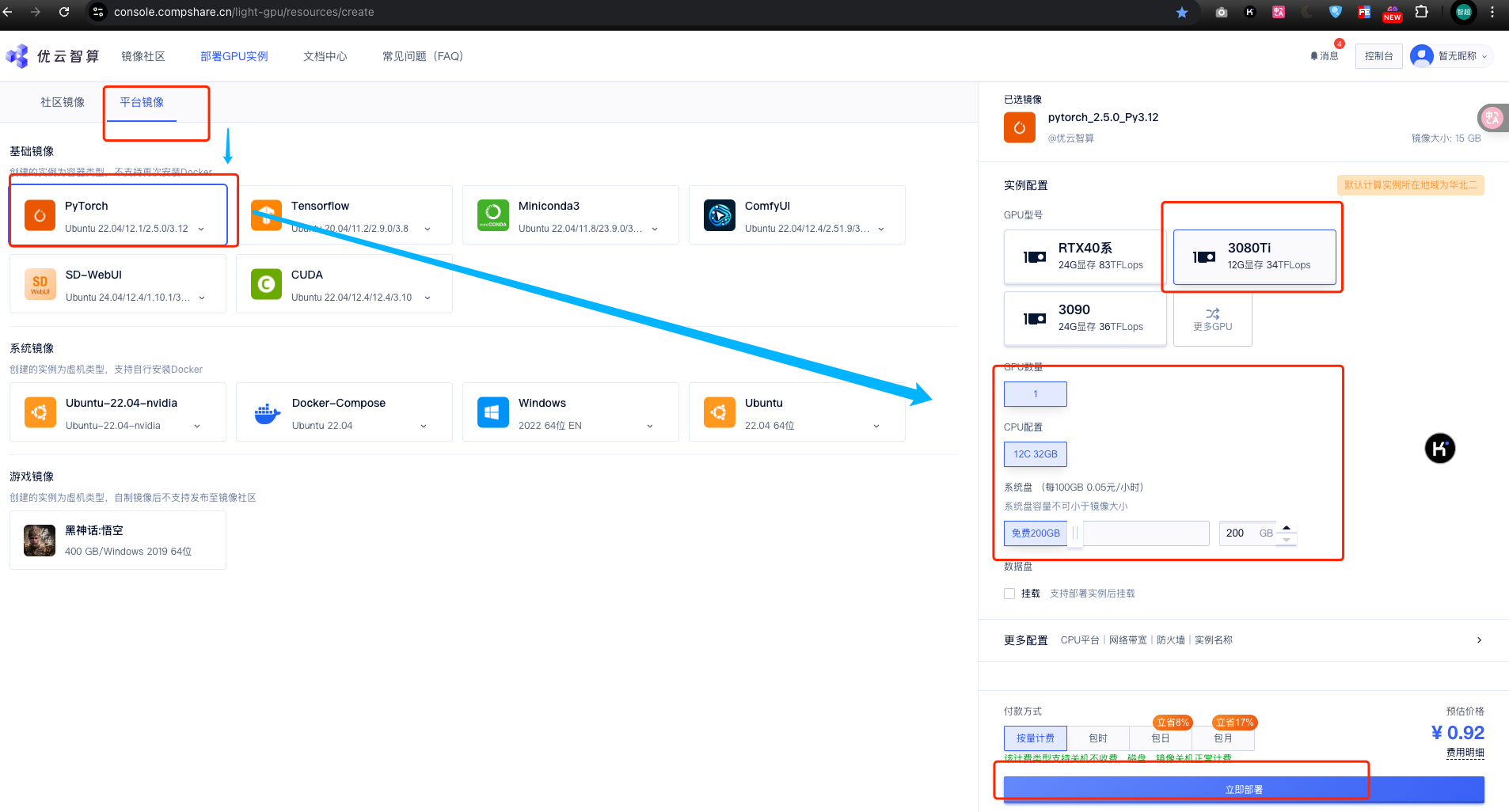Expand the Miniconda3 version dropdown
The height and width of the screenshot is (812, 1509).
[655, 229]
